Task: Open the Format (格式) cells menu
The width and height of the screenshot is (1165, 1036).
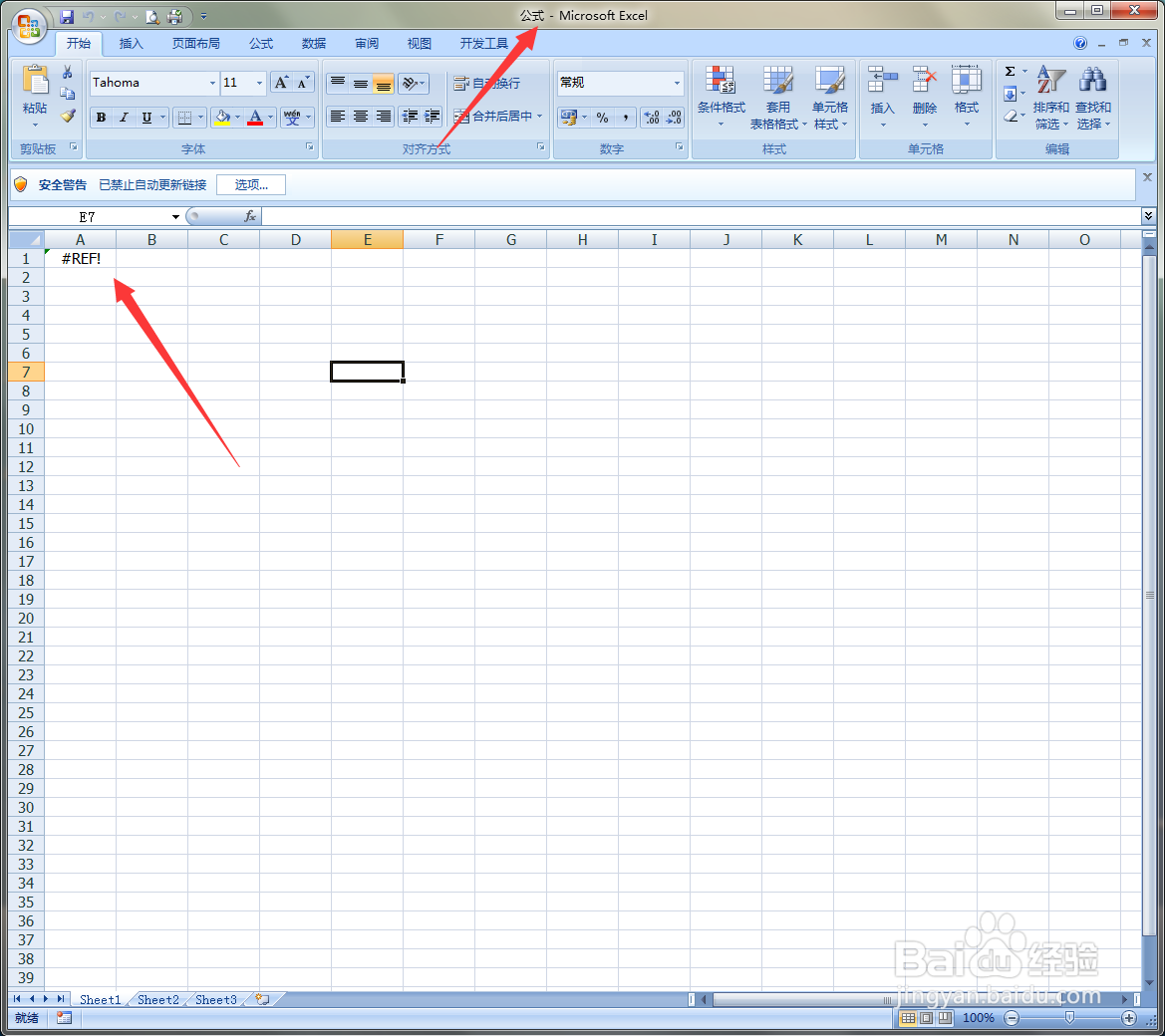Action: (x=966, y=97)
